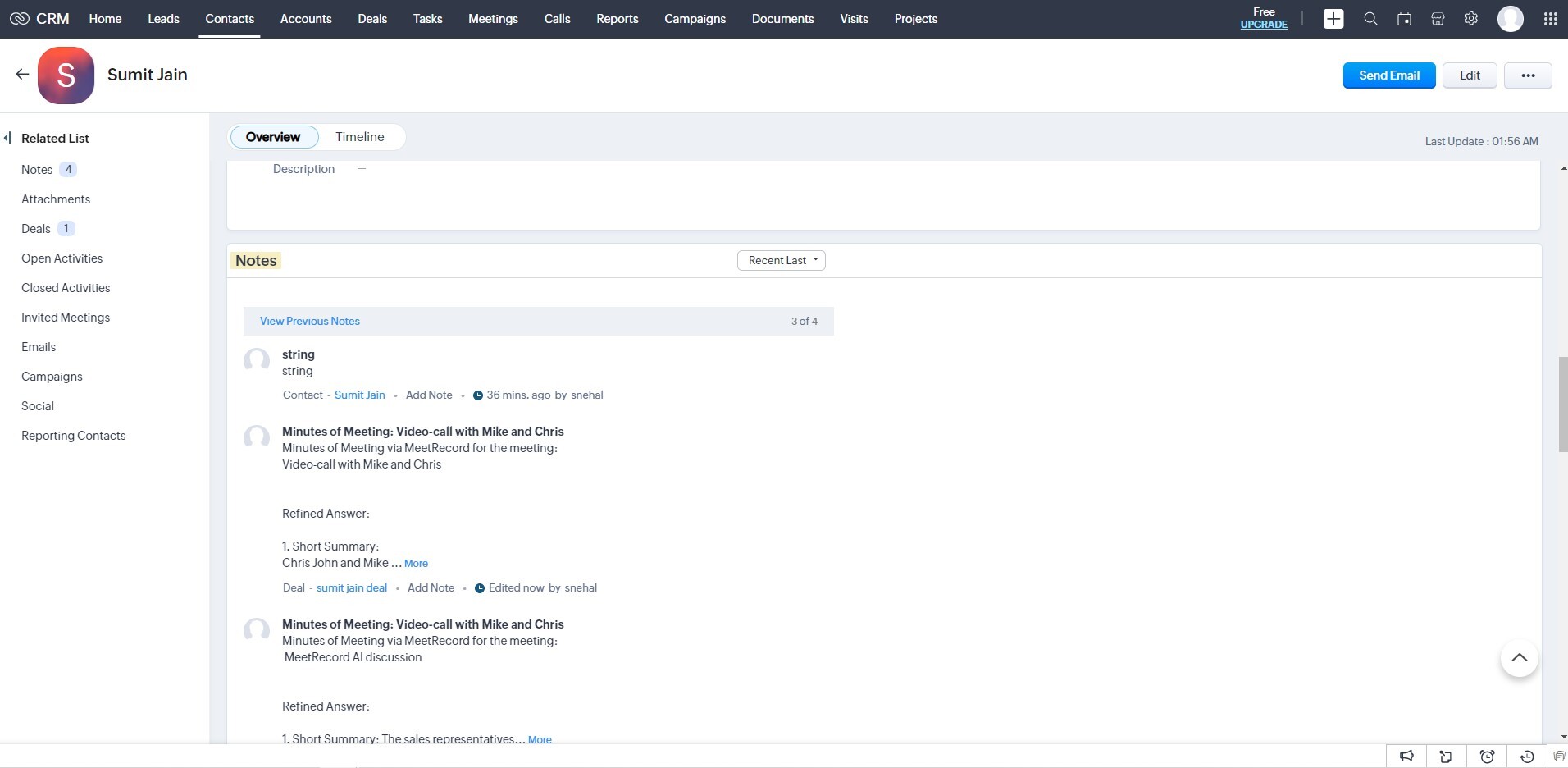Jump to Closed Activities in Related List

[x=66, y=288]
